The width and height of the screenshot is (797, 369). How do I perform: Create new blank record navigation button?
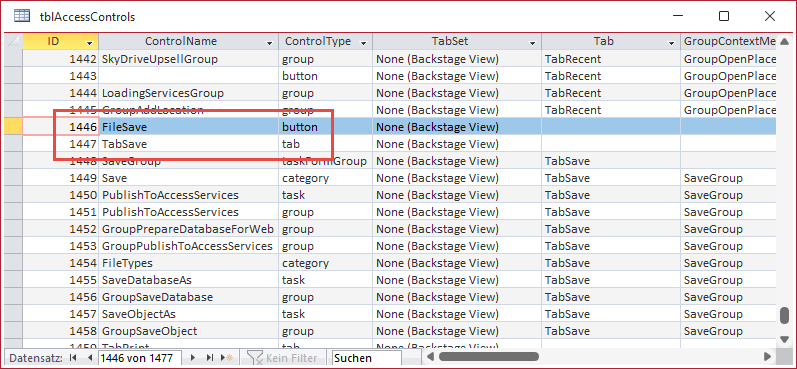227,358
